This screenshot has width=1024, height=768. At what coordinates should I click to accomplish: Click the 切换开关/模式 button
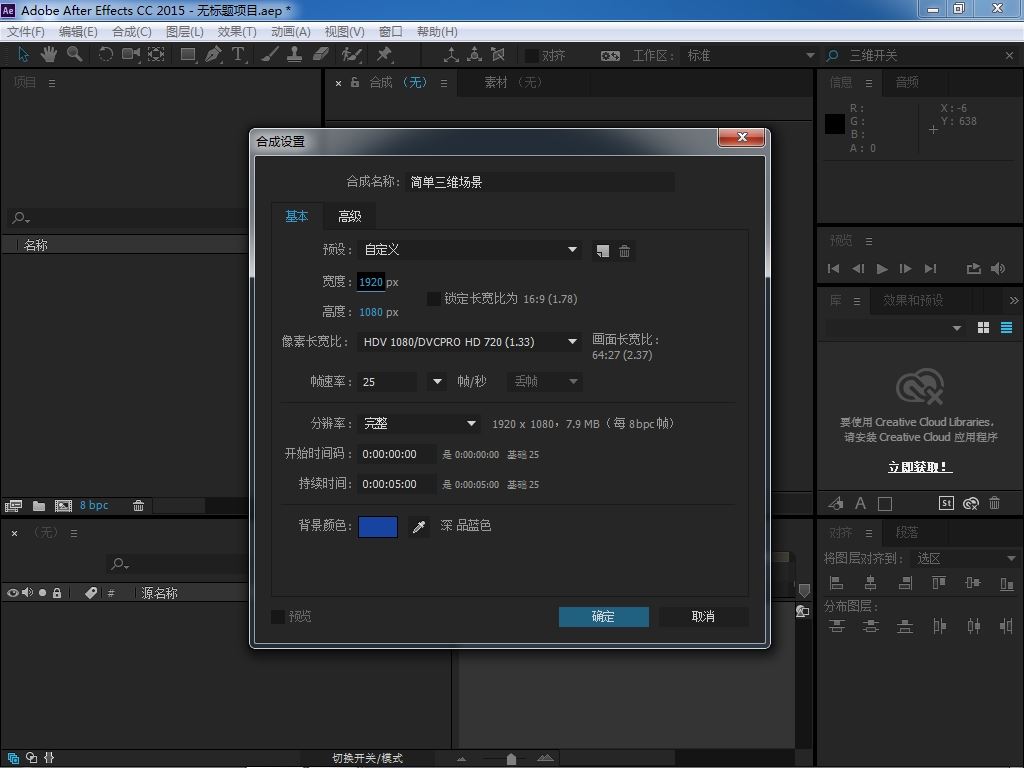click(367, 758)
